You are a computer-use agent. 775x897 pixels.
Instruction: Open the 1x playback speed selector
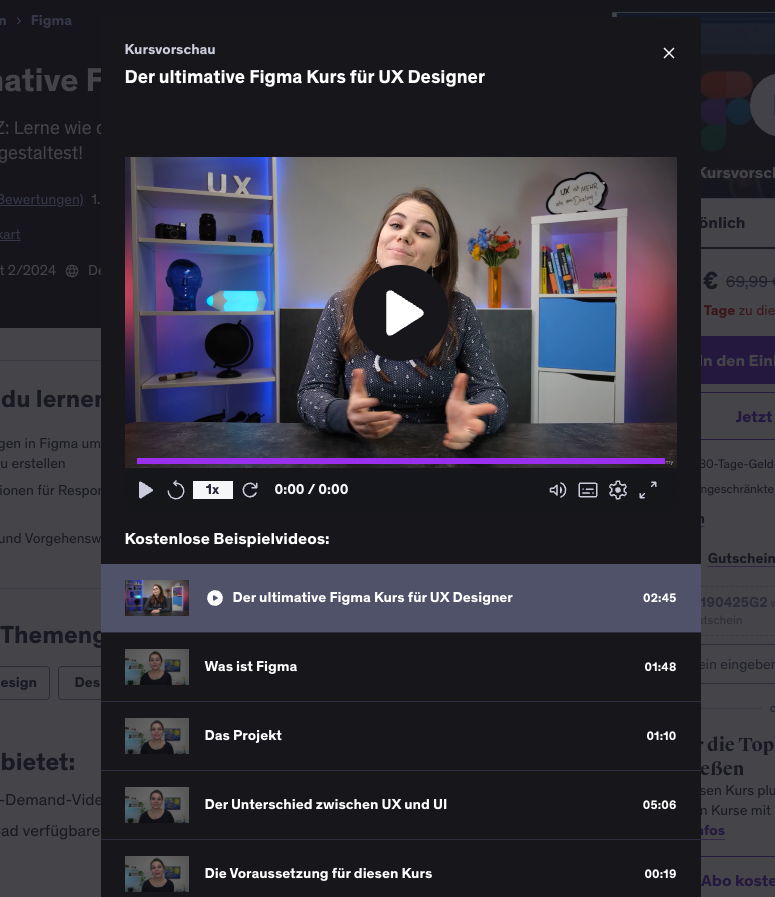[213, 490]
